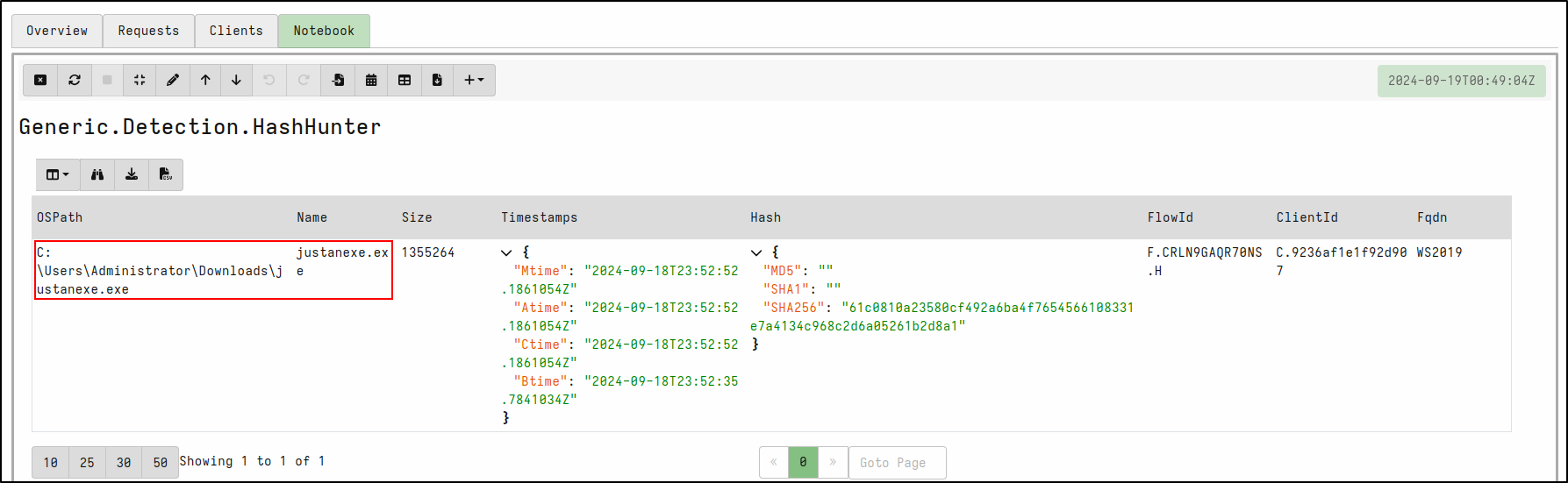The image size is (1568, 483).
Task: Click the 2024-09-19T00:49:04Z timestamp badge
Action: (x=1461, y=81)
